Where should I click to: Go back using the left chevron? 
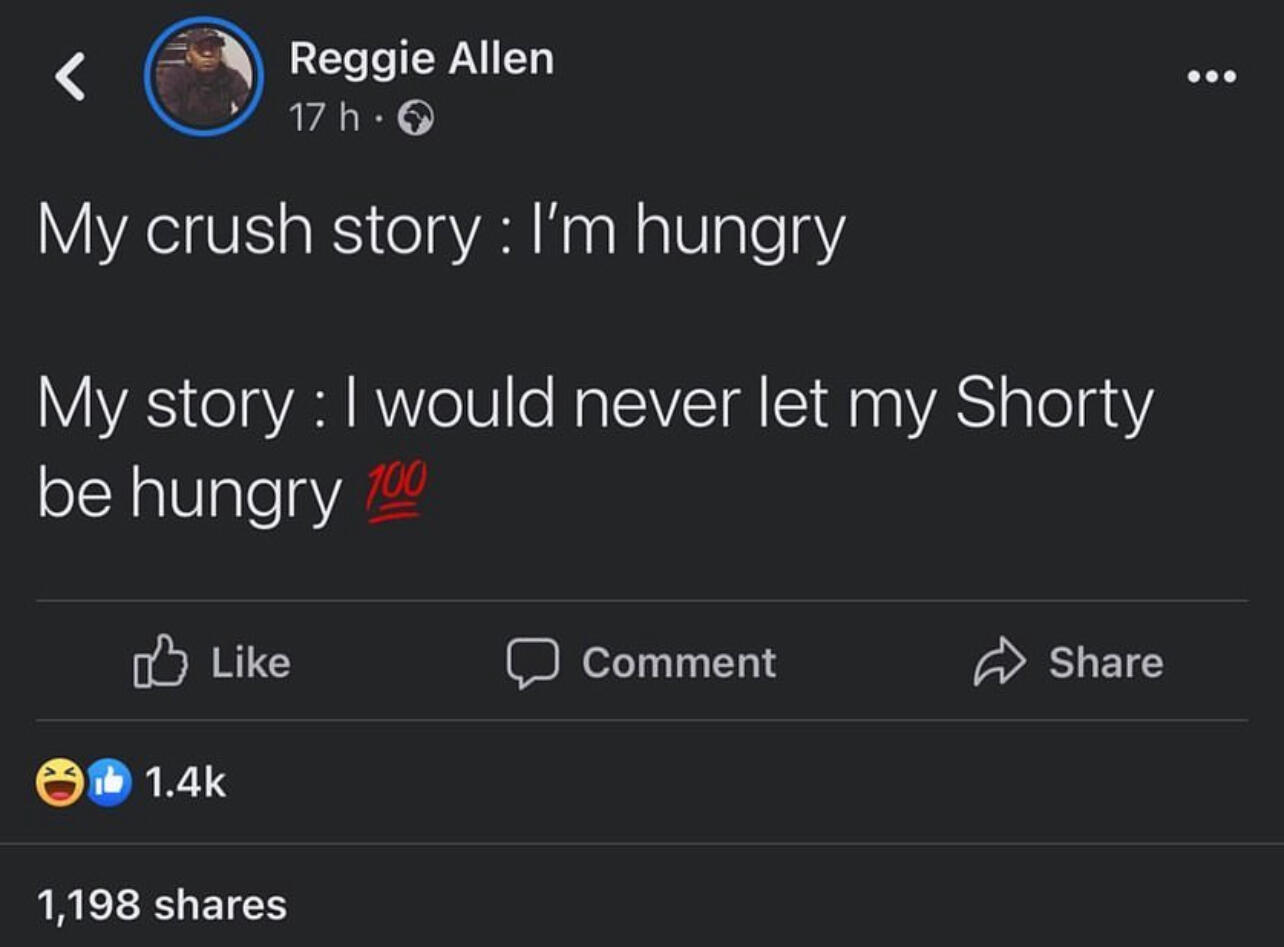[x=71, y=77]
